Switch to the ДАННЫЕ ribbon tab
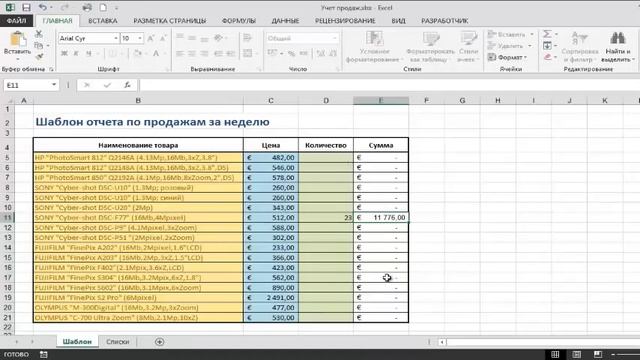 (285, 21)
